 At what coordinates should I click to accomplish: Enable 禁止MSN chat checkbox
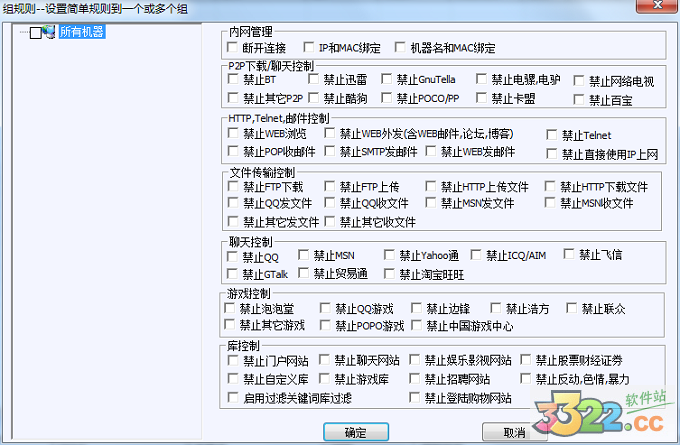pos(303,255)
